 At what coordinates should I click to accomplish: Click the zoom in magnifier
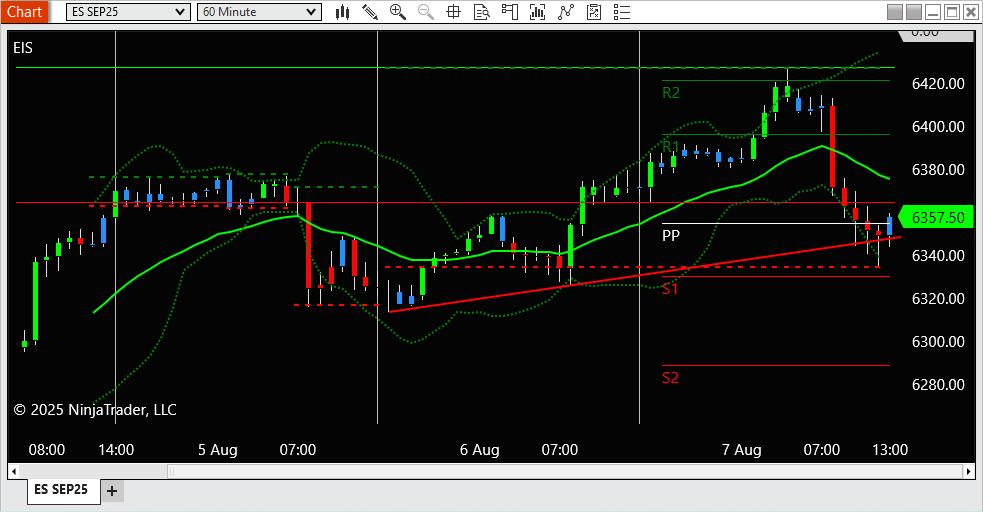pos(397,12)
